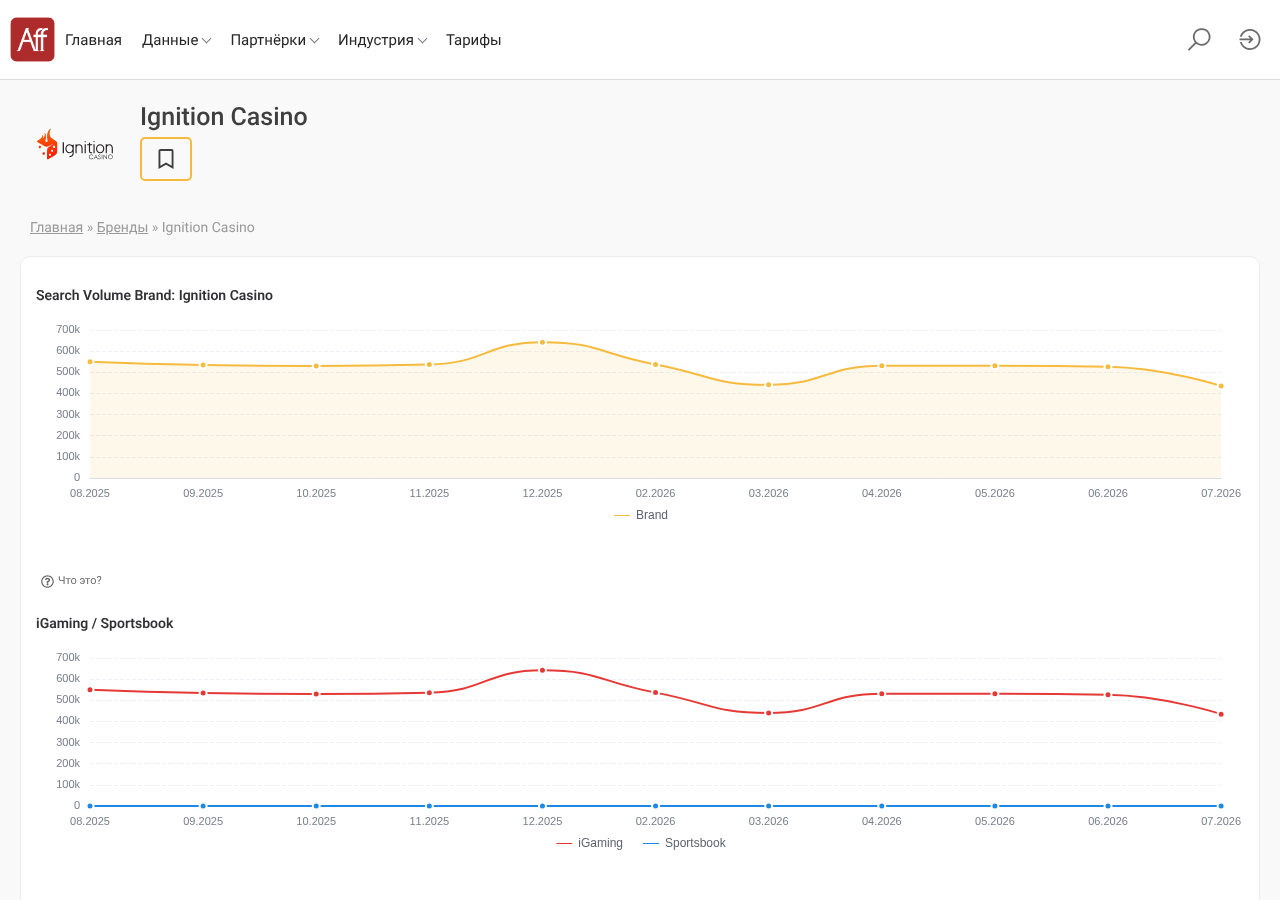Click the 07.2026 point on Brand chart

pyautogui.click(x=1221, y=386)
